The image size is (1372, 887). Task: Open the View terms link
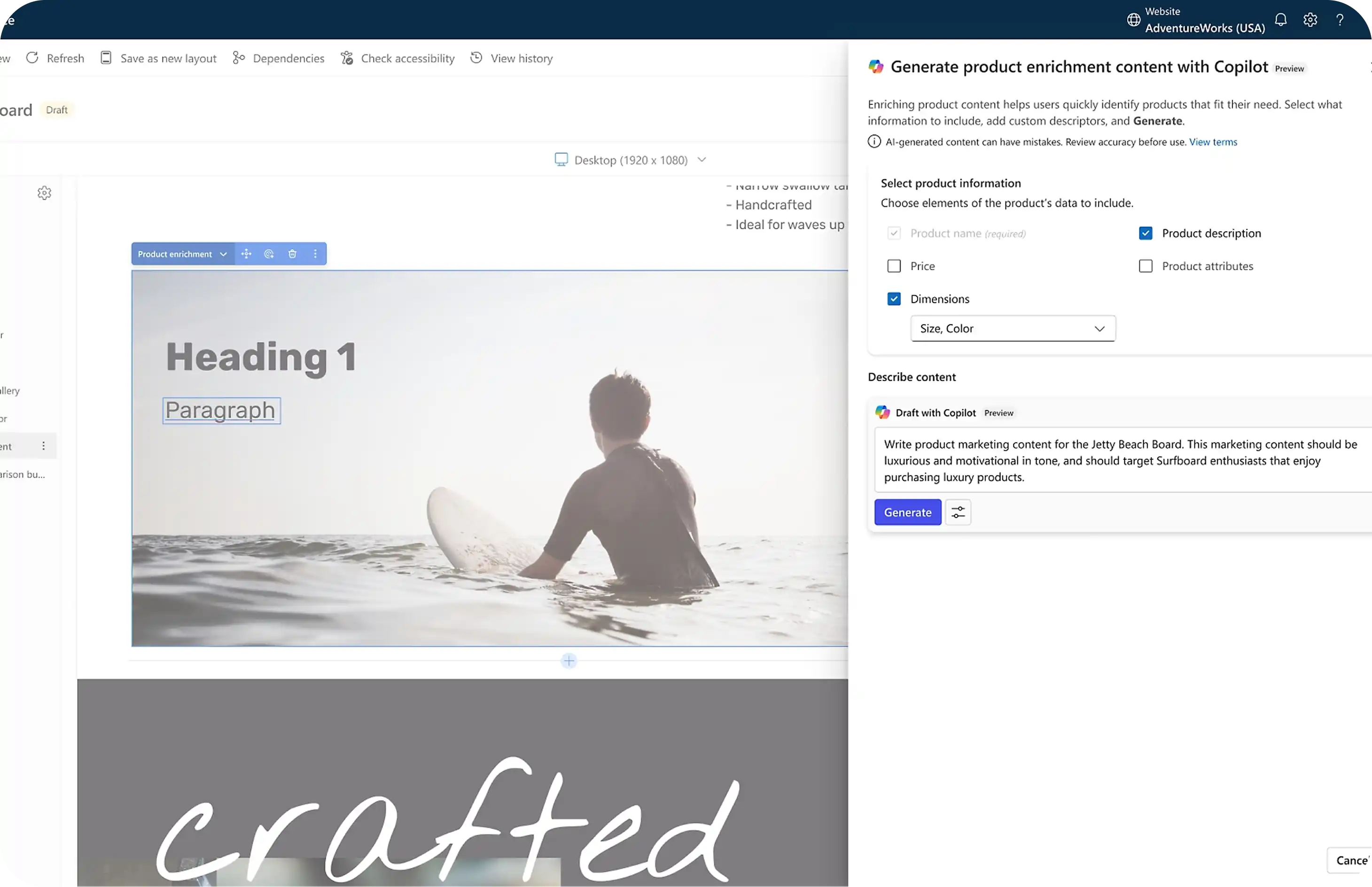pos(1213,142)
